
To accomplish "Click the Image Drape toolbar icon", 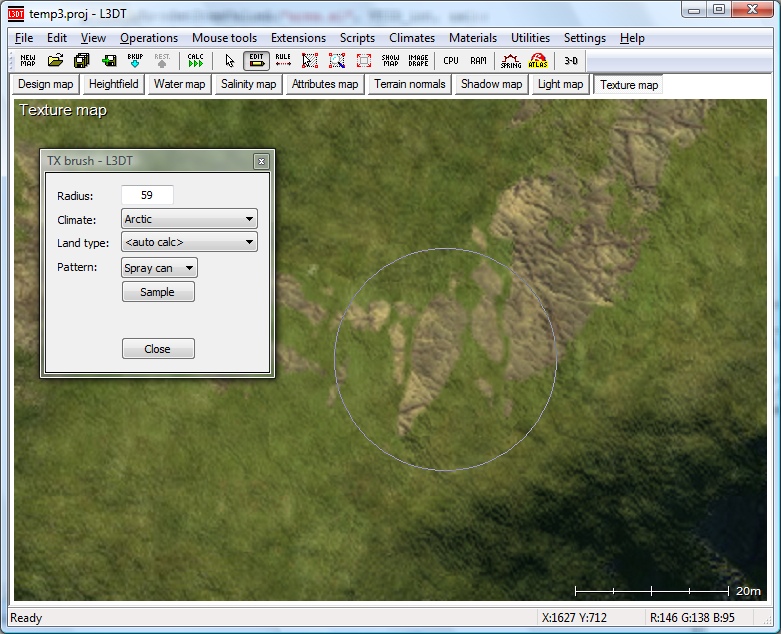I will 418,61.
